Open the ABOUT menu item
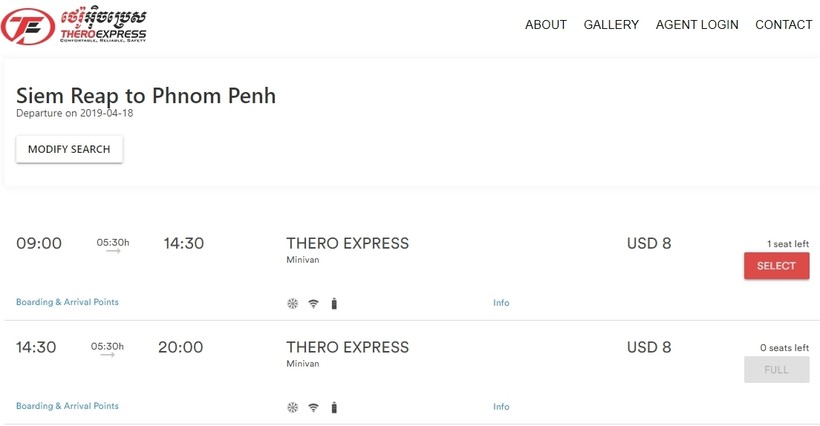Screen dimensions: 820x426 546,25
